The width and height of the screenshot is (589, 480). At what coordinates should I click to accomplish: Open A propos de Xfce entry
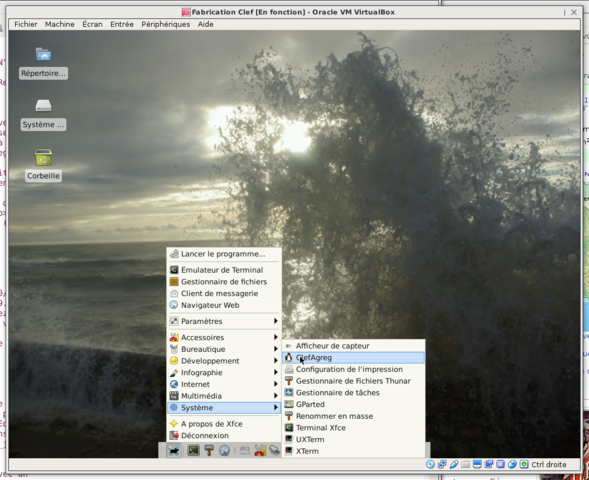click(224, 424)
